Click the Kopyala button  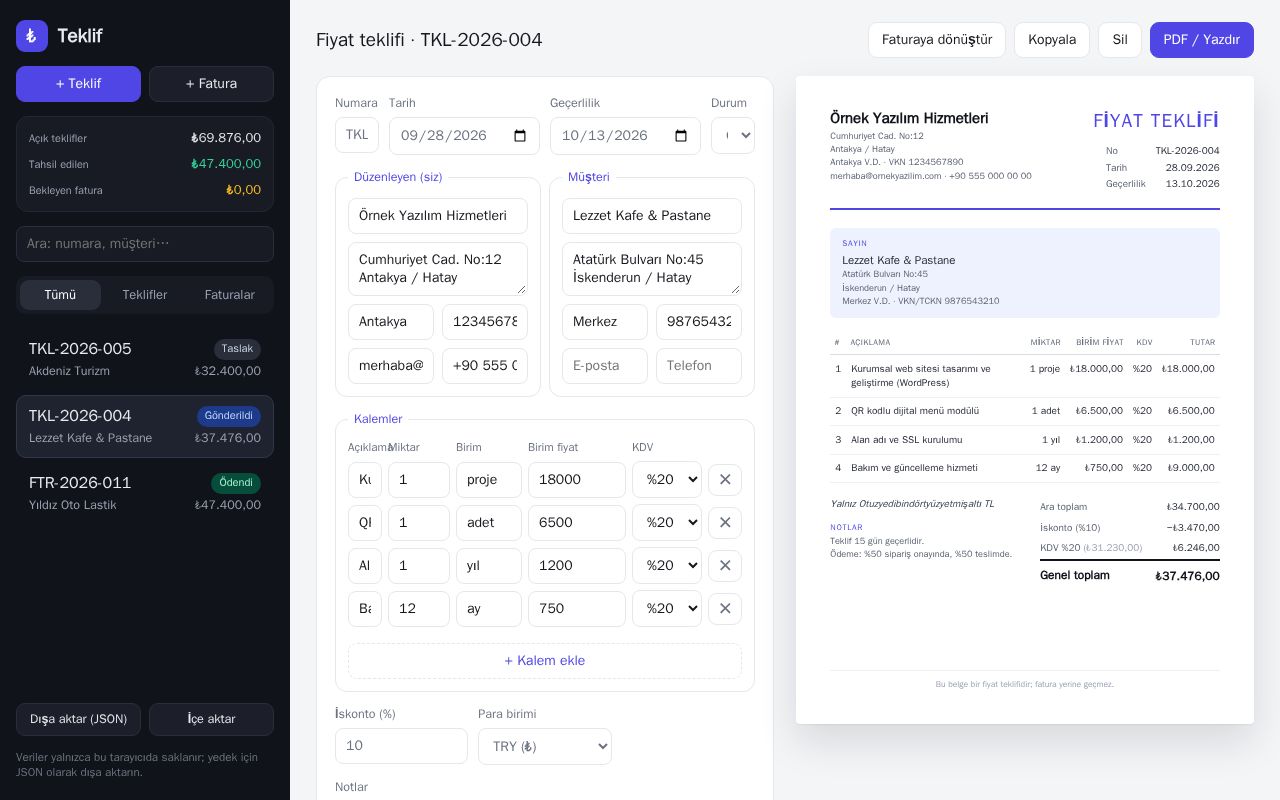pyautogui.click(x=1052, y=40)
